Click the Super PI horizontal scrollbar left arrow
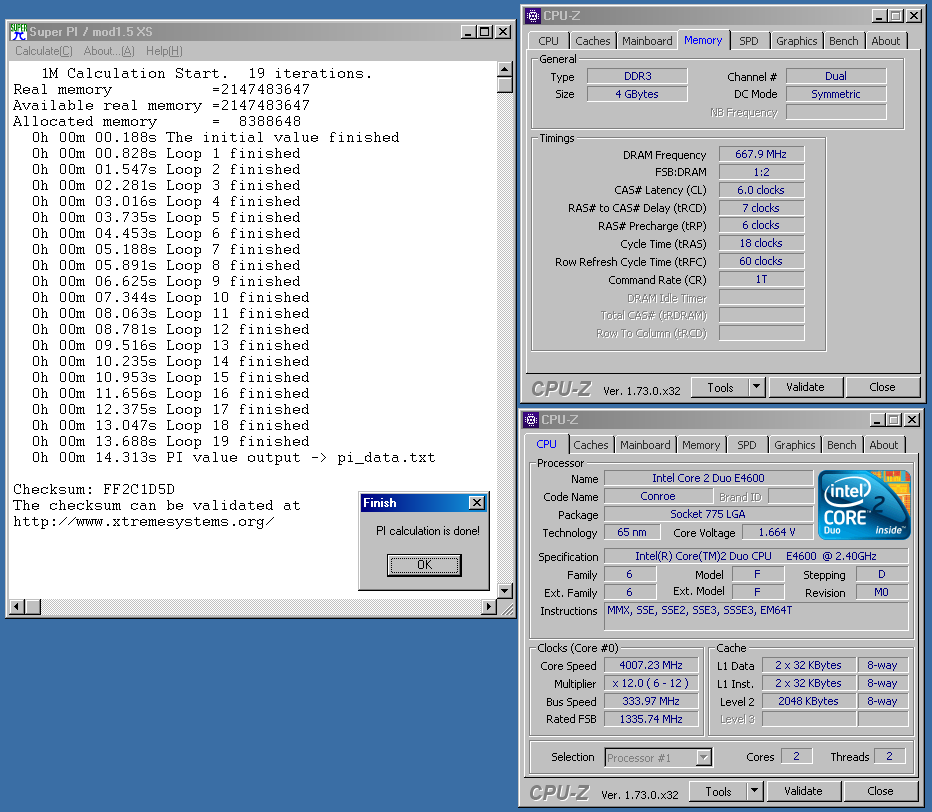 tap(17, 607)
